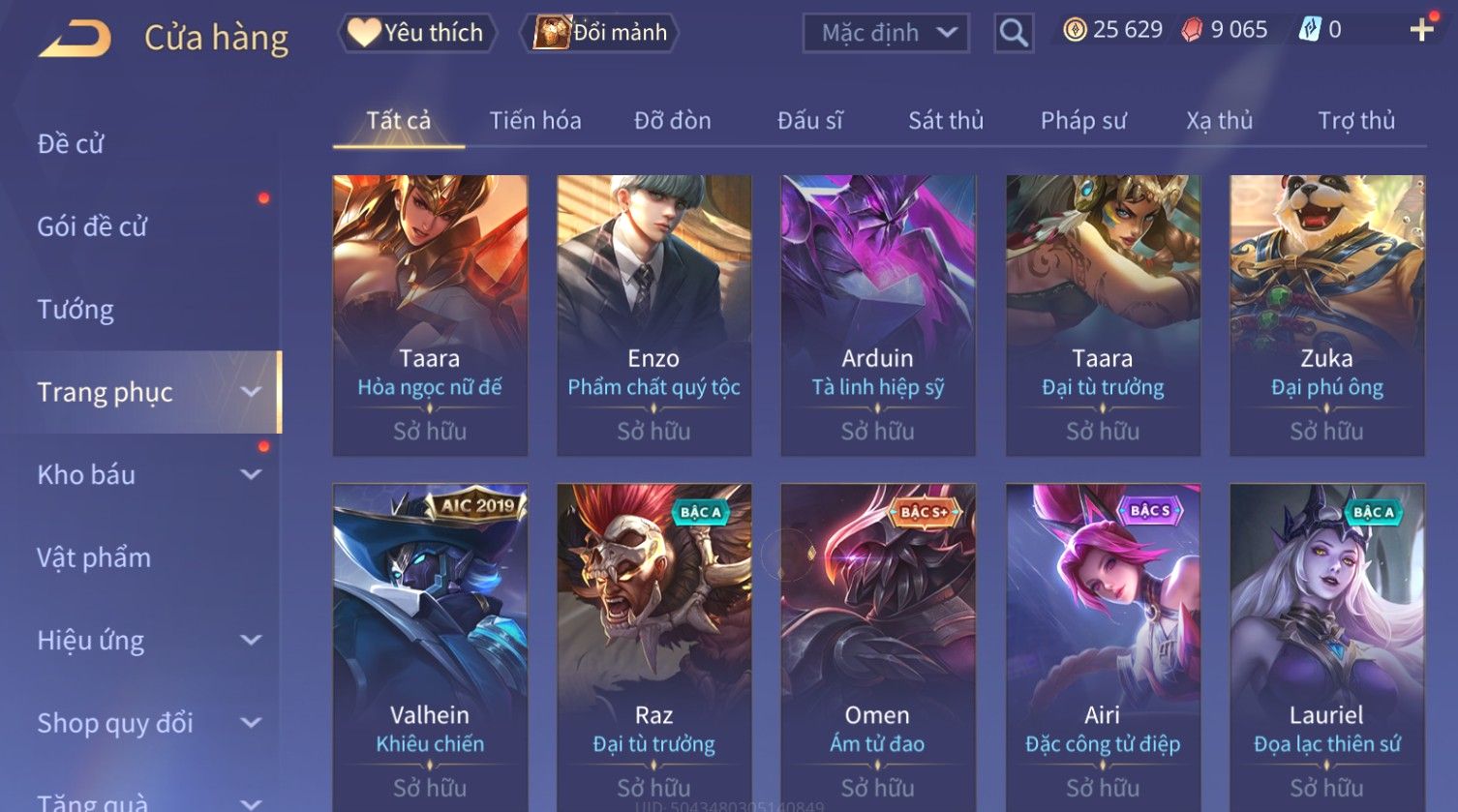Open the Mặc định sort dropdown
The height and width of the screenshot is (812, 1458).
tap(885, 33)
